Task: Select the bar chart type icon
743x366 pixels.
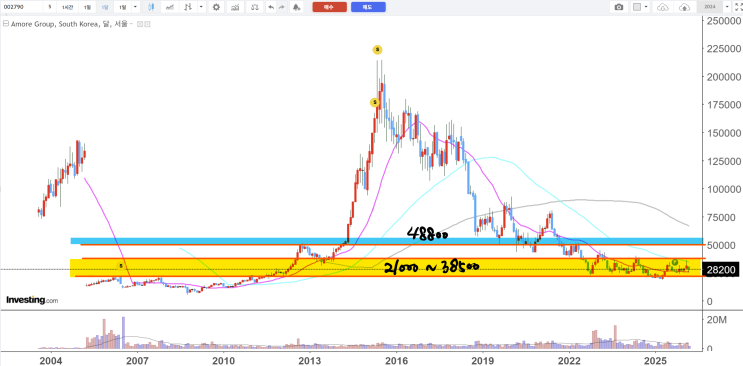Action: (x=189, y=7)
